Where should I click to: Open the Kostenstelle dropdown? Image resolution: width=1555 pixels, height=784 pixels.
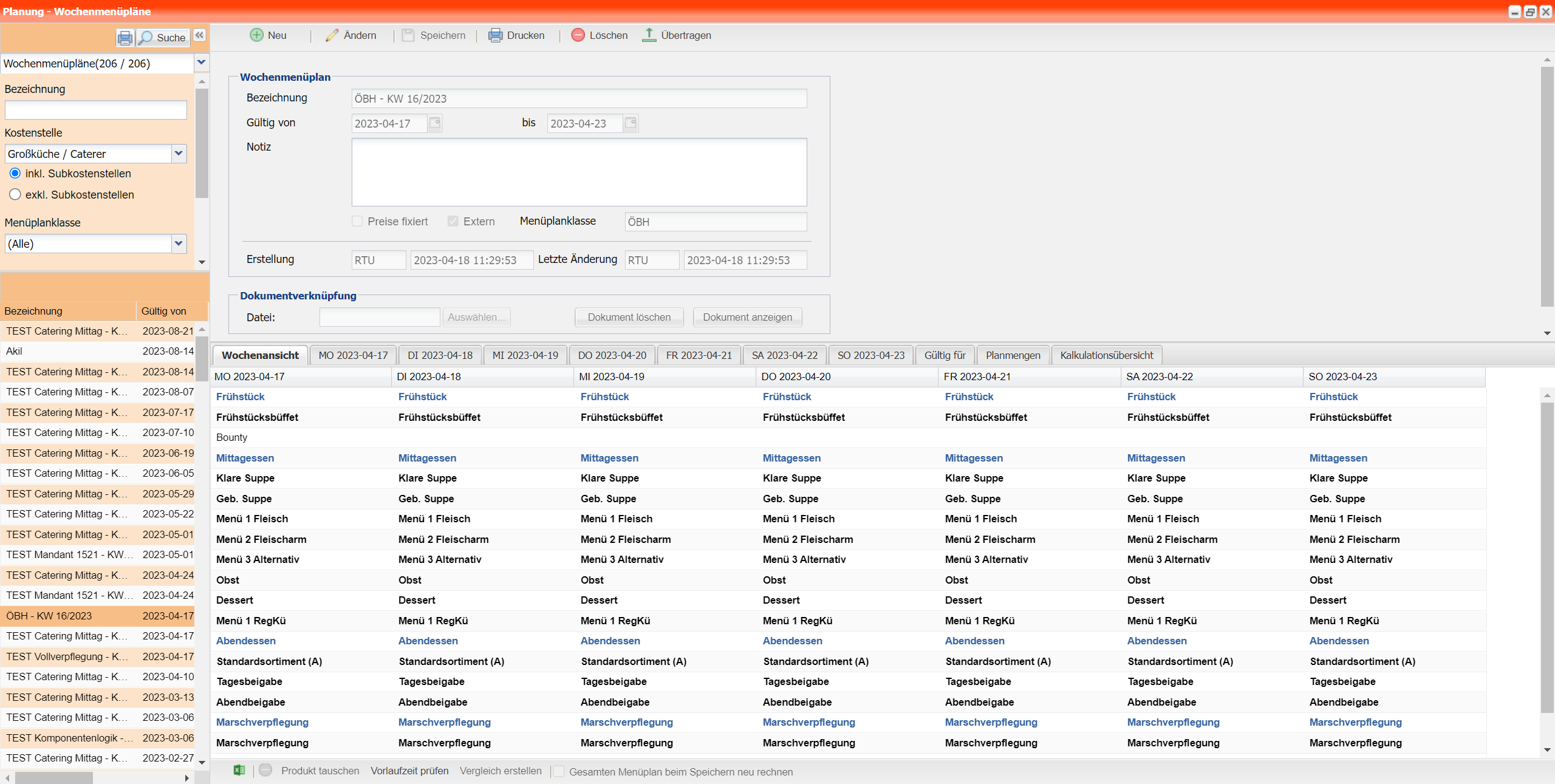pos(178,154)
